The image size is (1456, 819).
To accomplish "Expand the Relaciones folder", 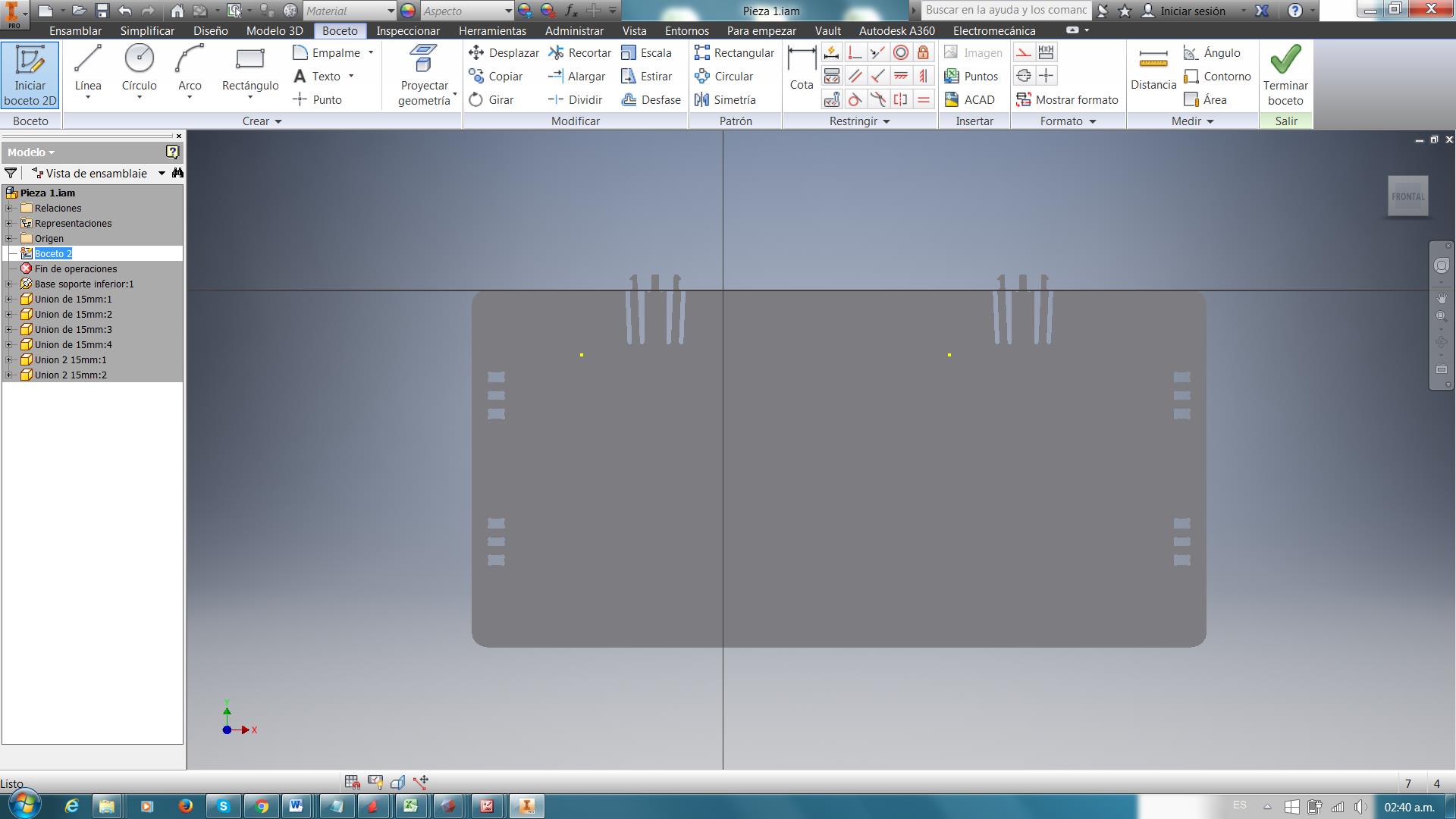I will coord(9,208).
